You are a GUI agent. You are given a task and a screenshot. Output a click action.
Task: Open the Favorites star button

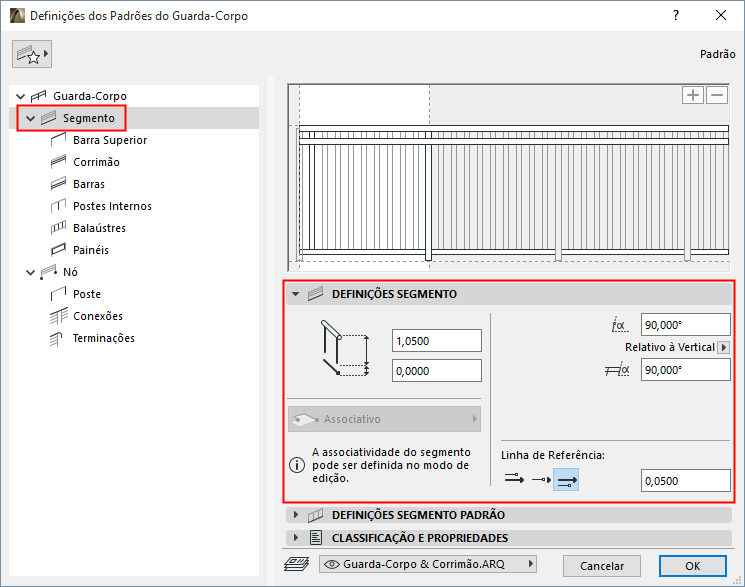pos(32,54)
